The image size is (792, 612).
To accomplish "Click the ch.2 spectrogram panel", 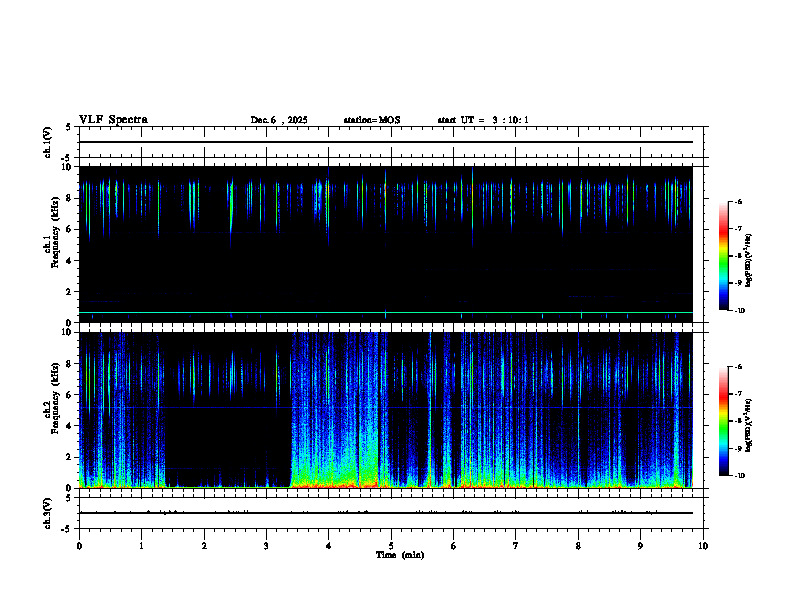I will coord(386,410).
